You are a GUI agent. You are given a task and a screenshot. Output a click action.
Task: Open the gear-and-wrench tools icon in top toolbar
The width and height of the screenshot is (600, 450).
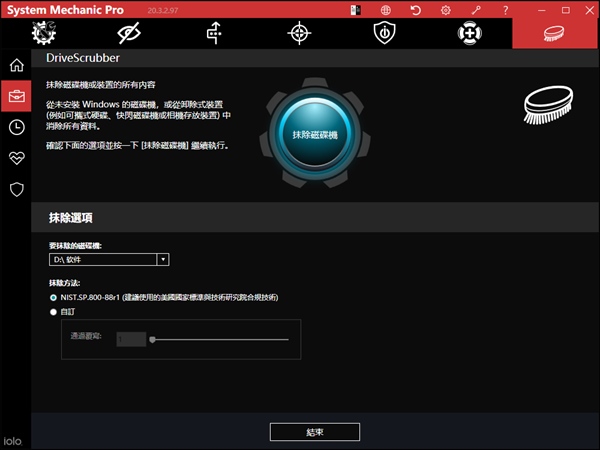point(44,33)
